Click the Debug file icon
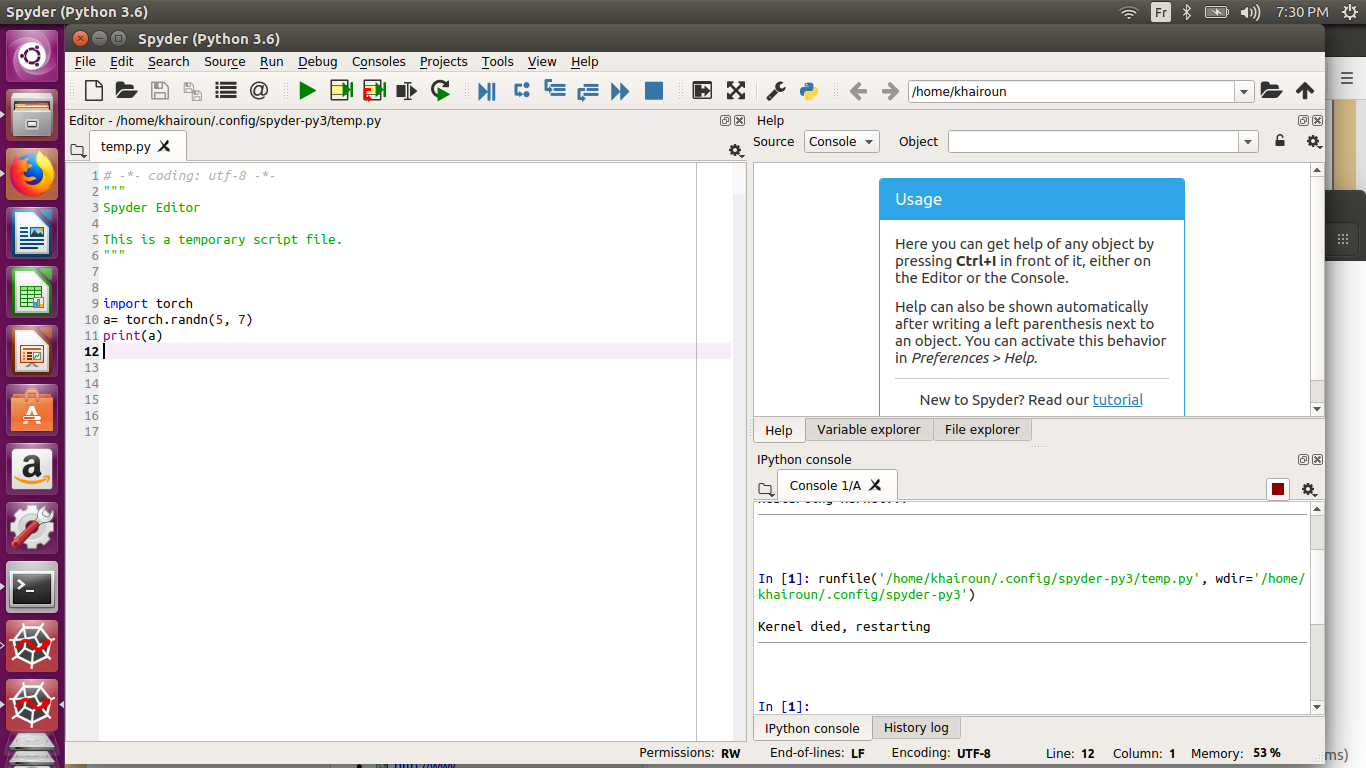1366x768 pixels. click(x=487, y=91)
